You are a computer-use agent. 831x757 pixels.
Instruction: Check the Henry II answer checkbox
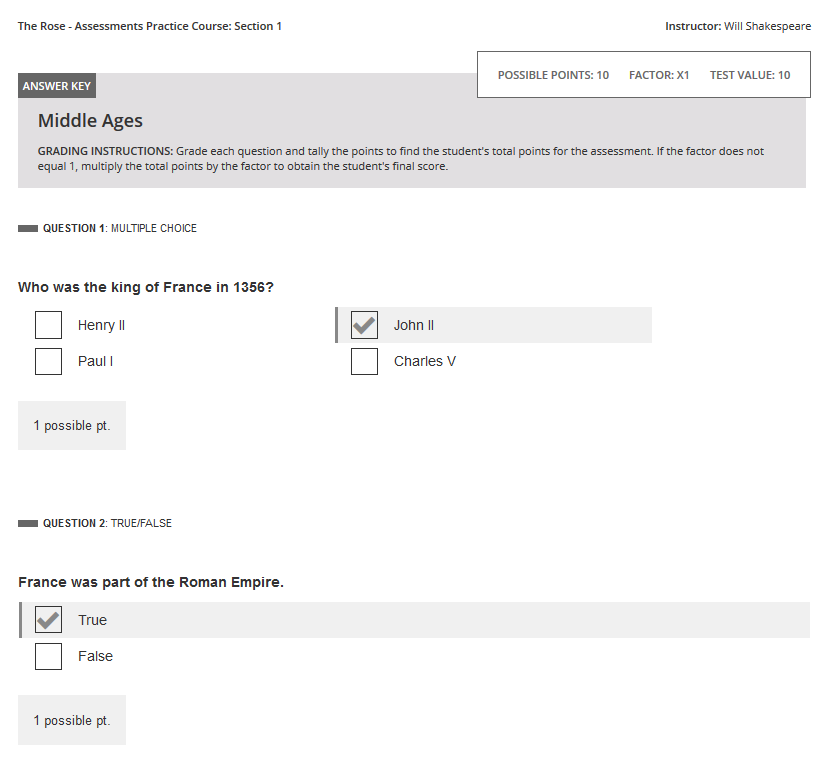[x=48, y=325]
